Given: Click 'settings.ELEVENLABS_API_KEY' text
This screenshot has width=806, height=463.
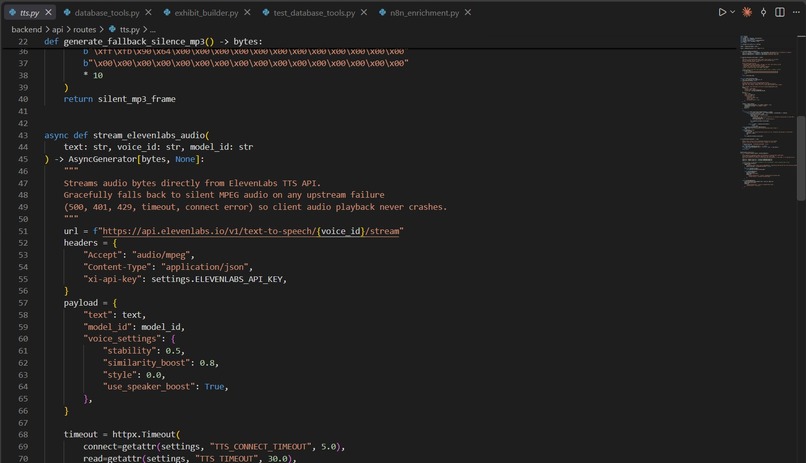Looking at the screenshot, I should [x=217, y=279].
